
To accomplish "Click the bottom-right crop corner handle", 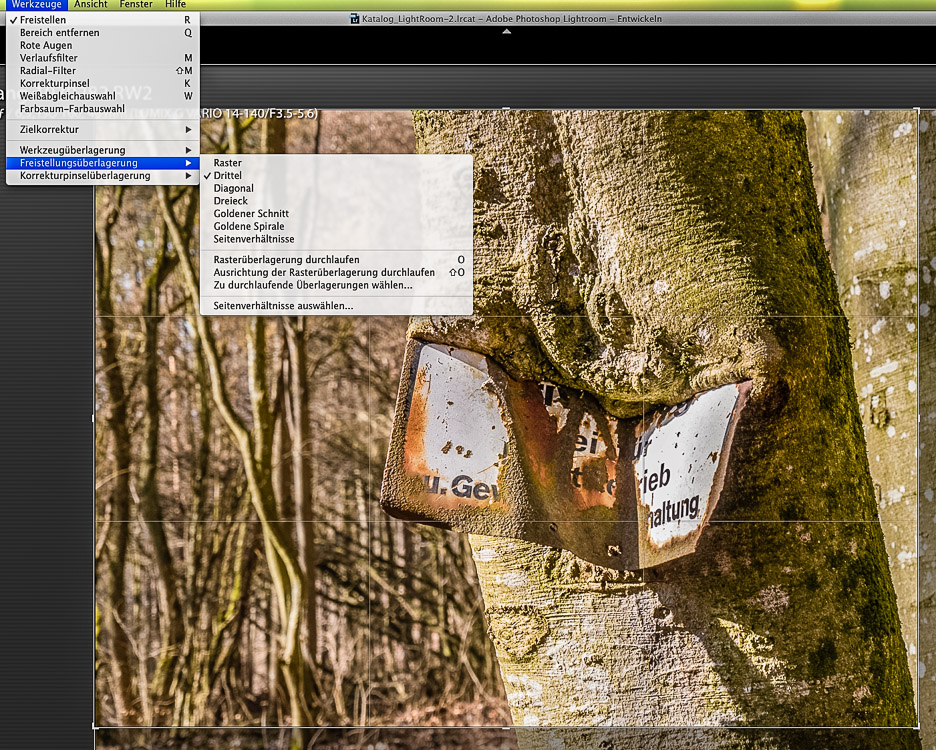I will coord(918,727).
